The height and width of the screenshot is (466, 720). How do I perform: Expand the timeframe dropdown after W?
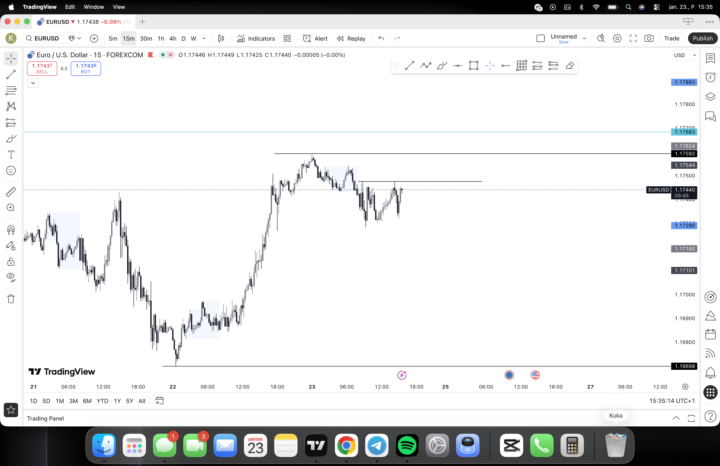204,39
